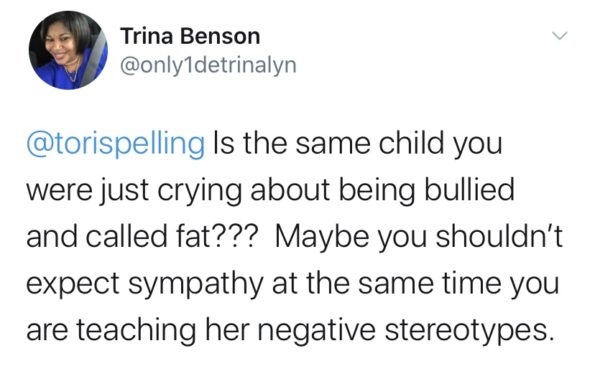
Task: Follow the @torispelling mention link
Action: tap(115, 145)
